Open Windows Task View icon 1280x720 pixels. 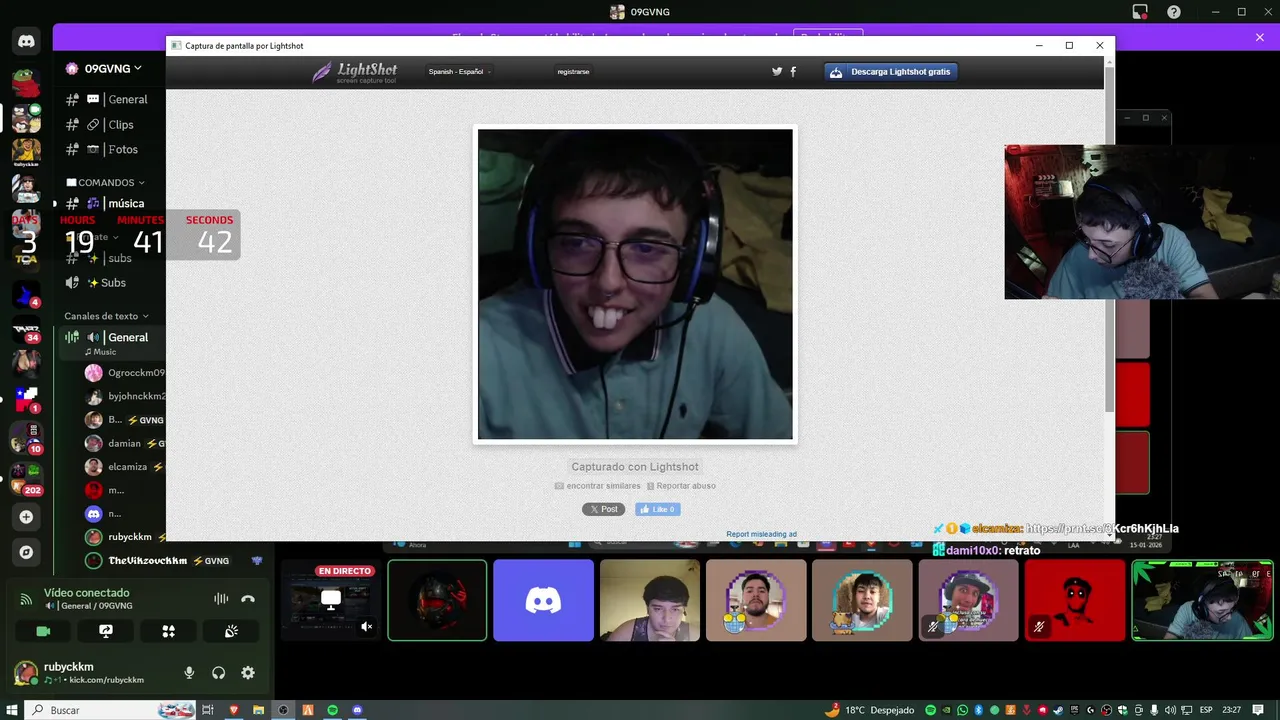point(208,710)
